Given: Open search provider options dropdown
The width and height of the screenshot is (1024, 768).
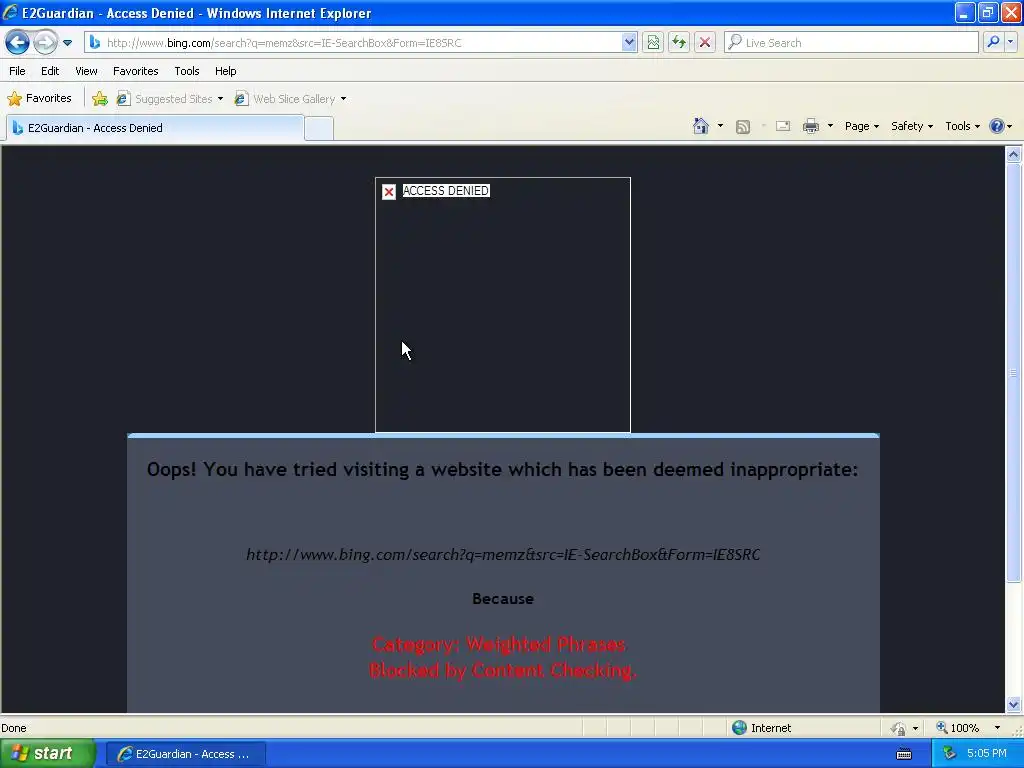Looking at the screenshot, I should click(x=1011, y=42).
